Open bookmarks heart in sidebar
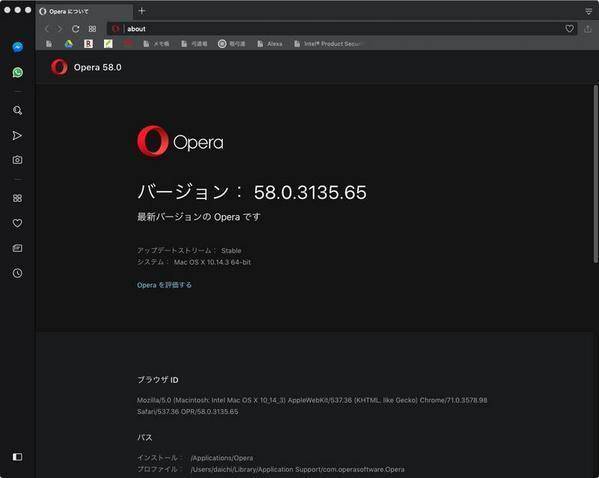This screenshot has height=478, width=599. [17, 223]
